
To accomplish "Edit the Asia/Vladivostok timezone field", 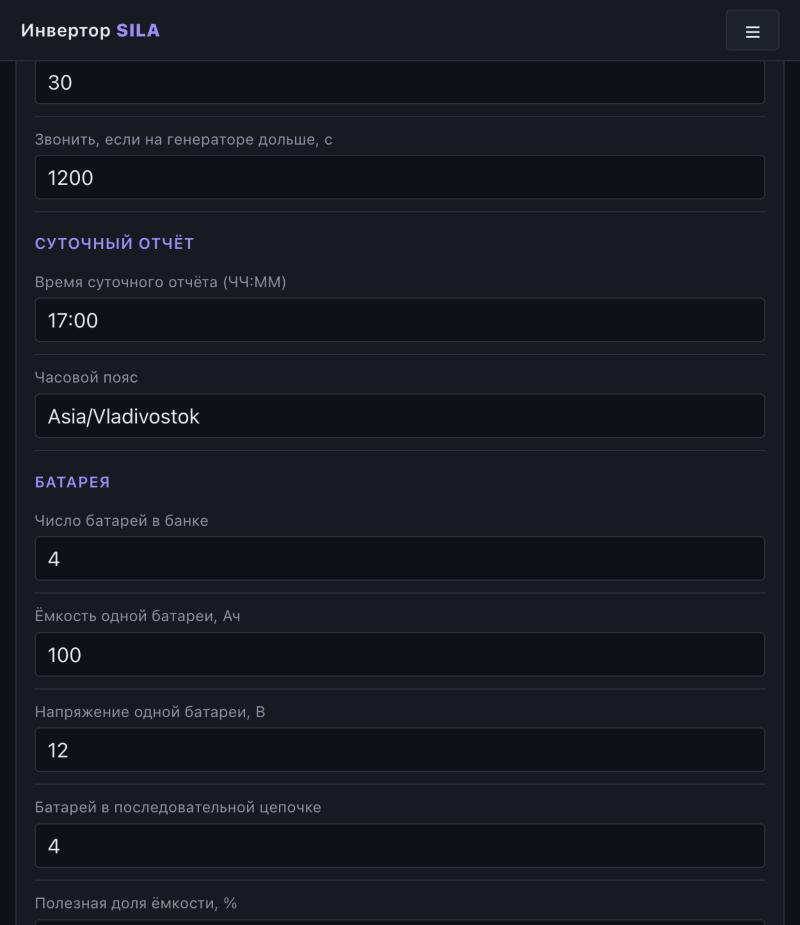I will tap(400, 416).
